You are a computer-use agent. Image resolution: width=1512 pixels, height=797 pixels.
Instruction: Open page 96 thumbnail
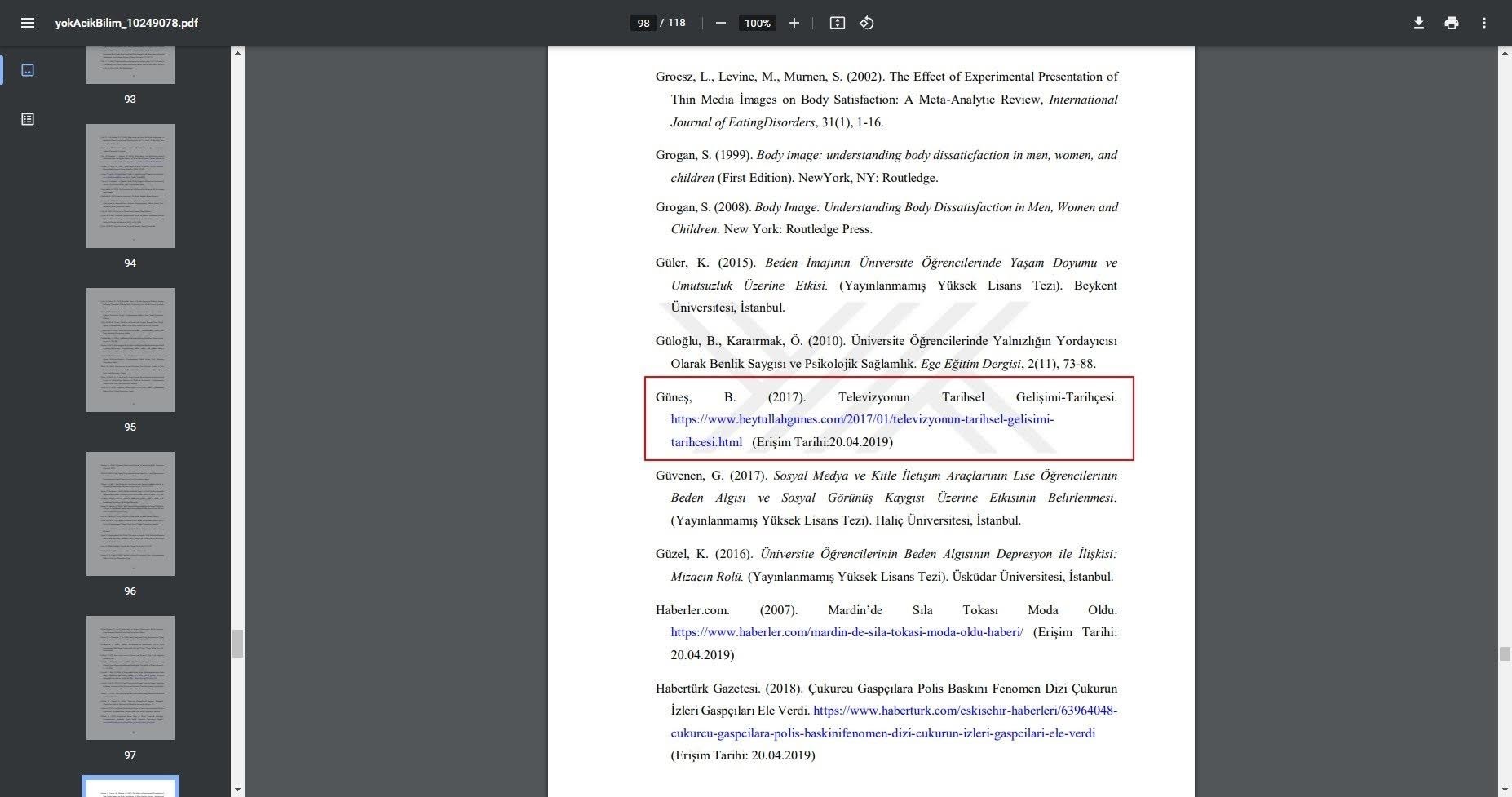pyautogui.click(x=130, y=514)
